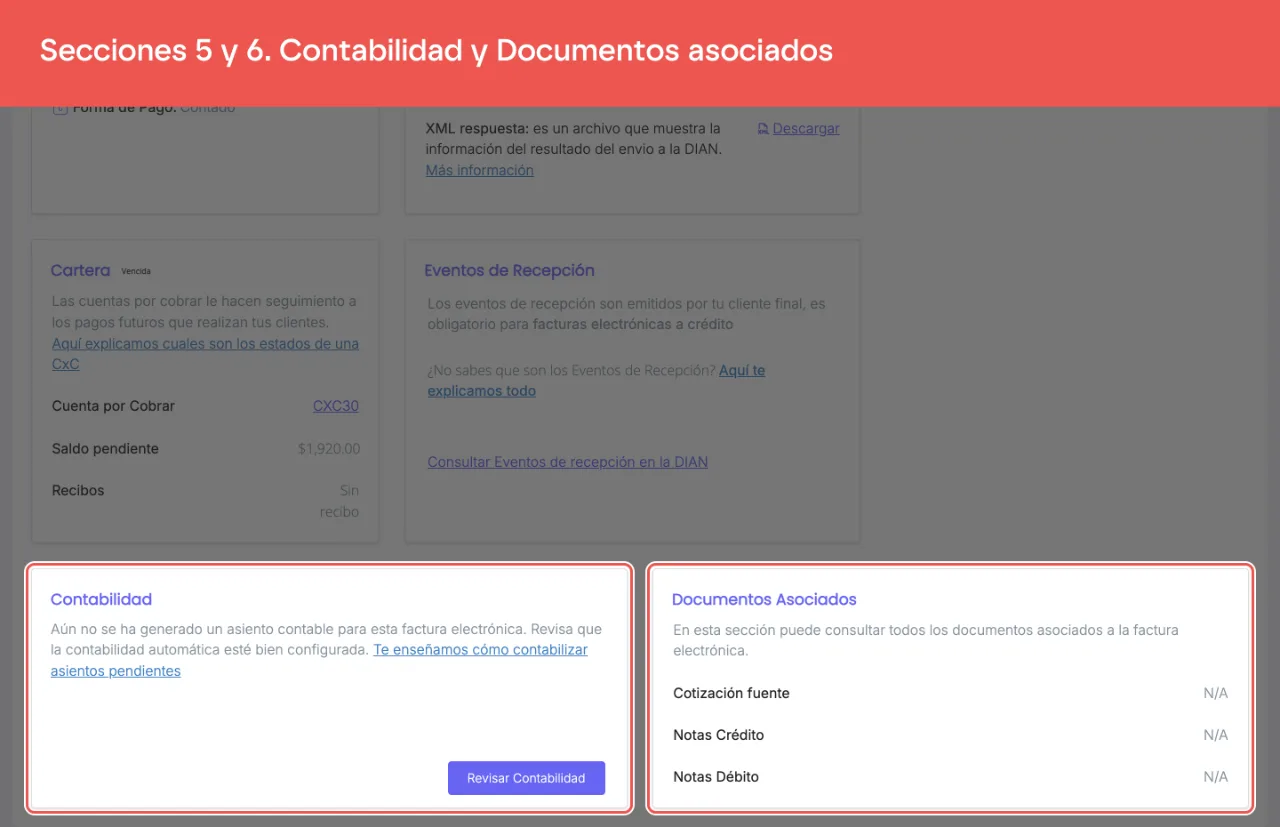This screenshot has height=827, width=1280.
Task: Click Consultar Eventos de recepción en la DIAN
Action: click(567, 462)
